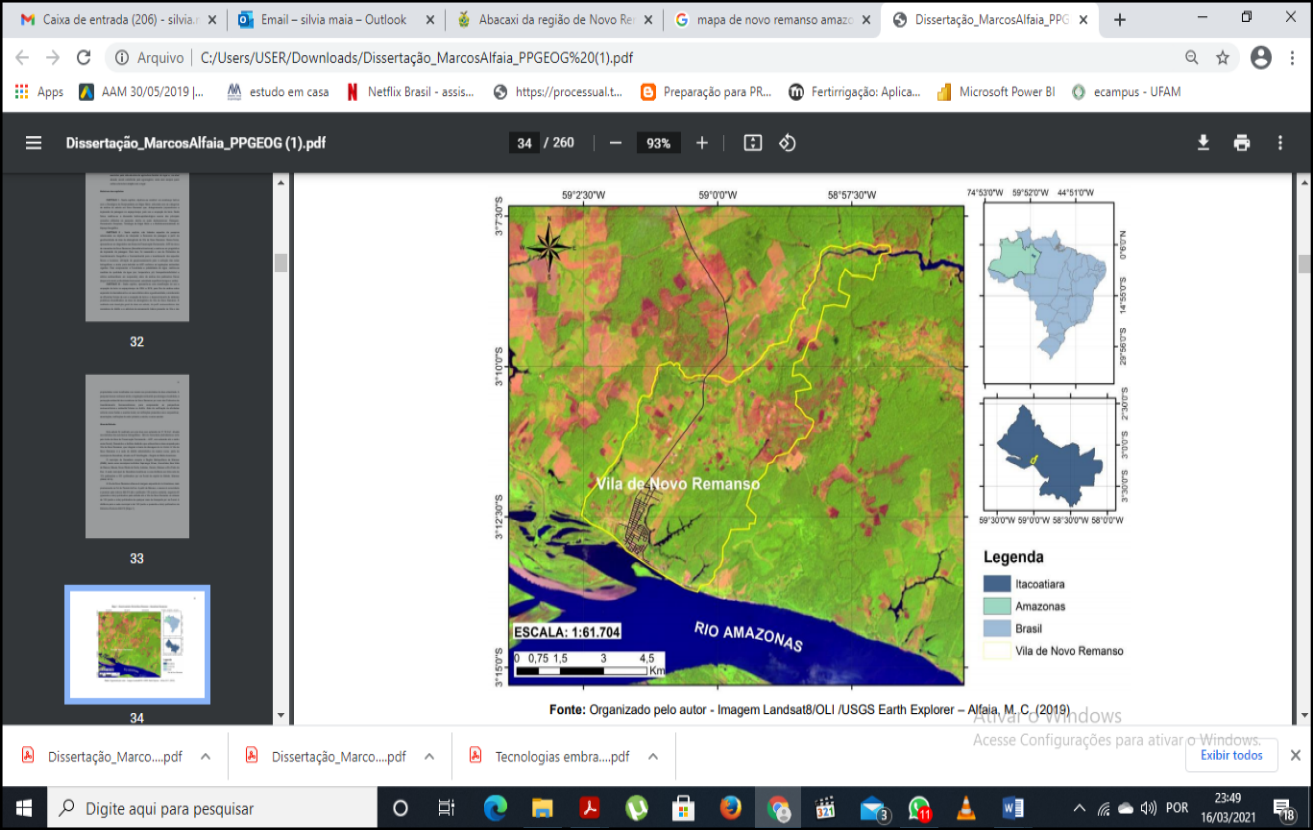Open the PDF viewer more actions menu
Viewport: 1313px width, 830px height.
(1280, 143)
